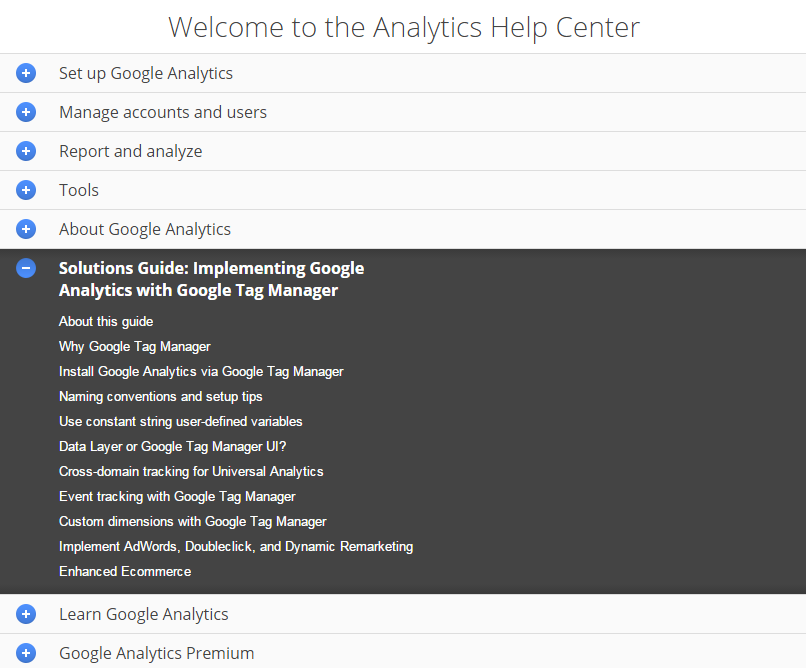This screenshot has width=806, height=668.
Task: Collapse the Solutions Guide section heading
Action: 211,279
